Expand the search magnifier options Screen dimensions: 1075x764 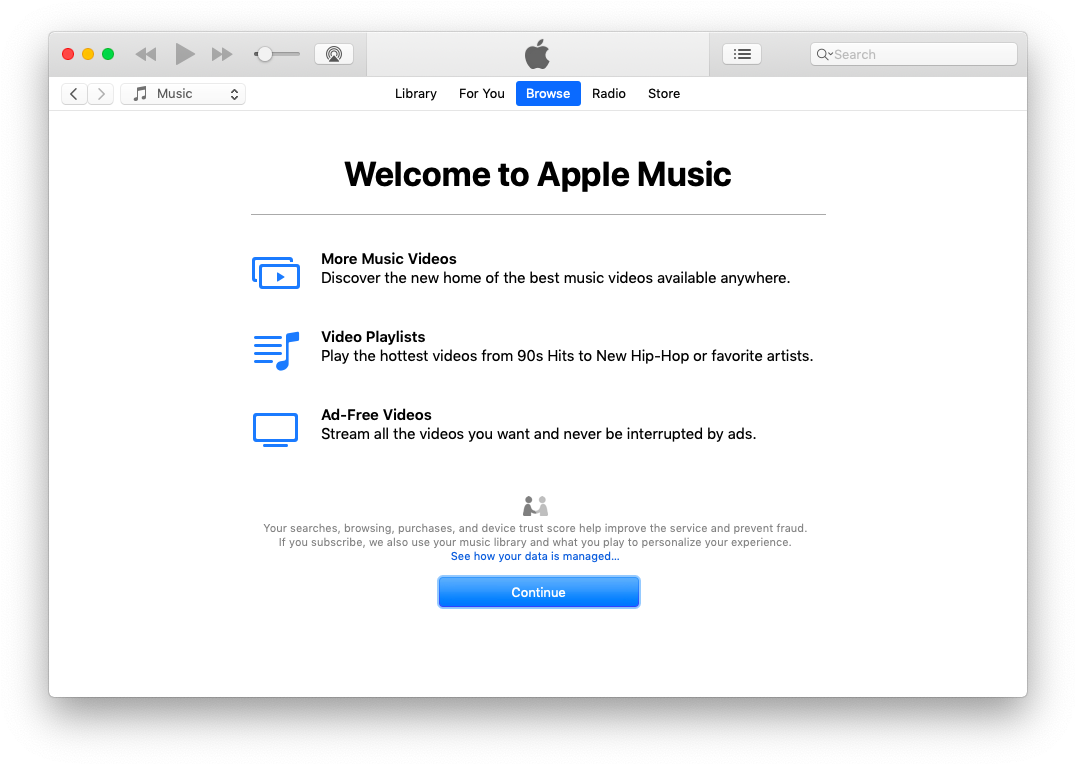824,55
